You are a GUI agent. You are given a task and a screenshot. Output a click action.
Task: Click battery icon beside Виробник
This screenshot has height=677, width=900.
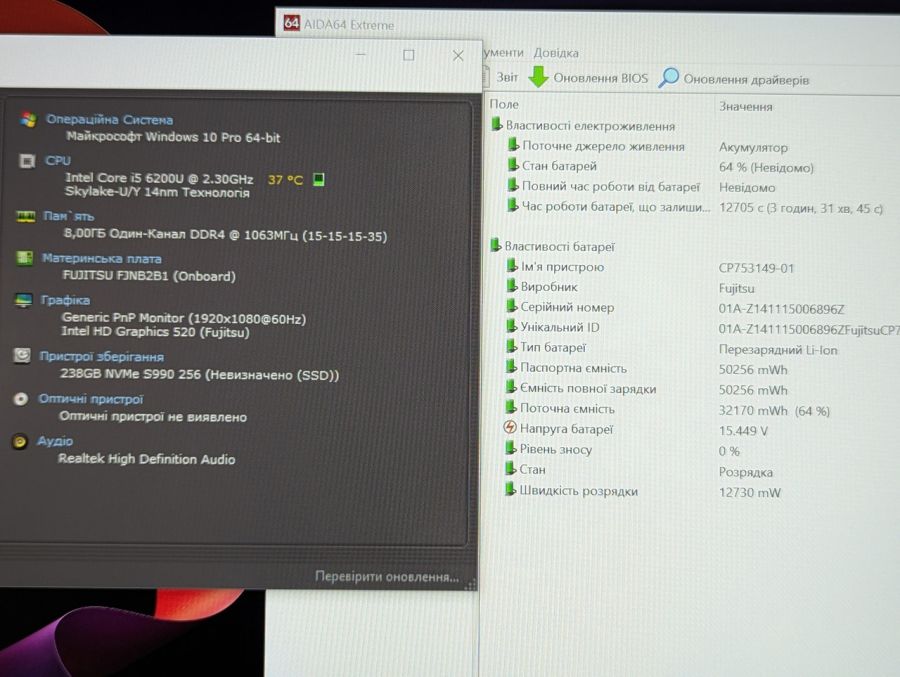pos(512,286)
